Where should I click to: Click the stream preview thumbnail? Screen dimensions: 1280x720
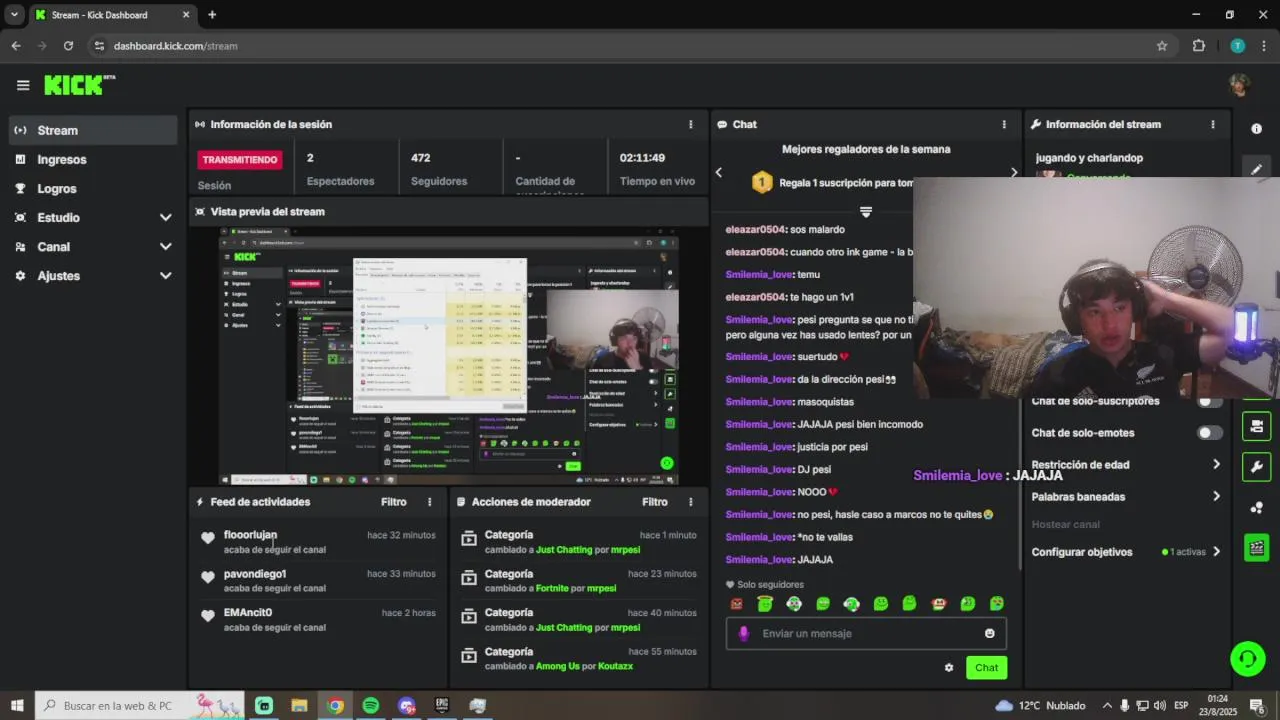pyautogui.click(x=449, y=356)
